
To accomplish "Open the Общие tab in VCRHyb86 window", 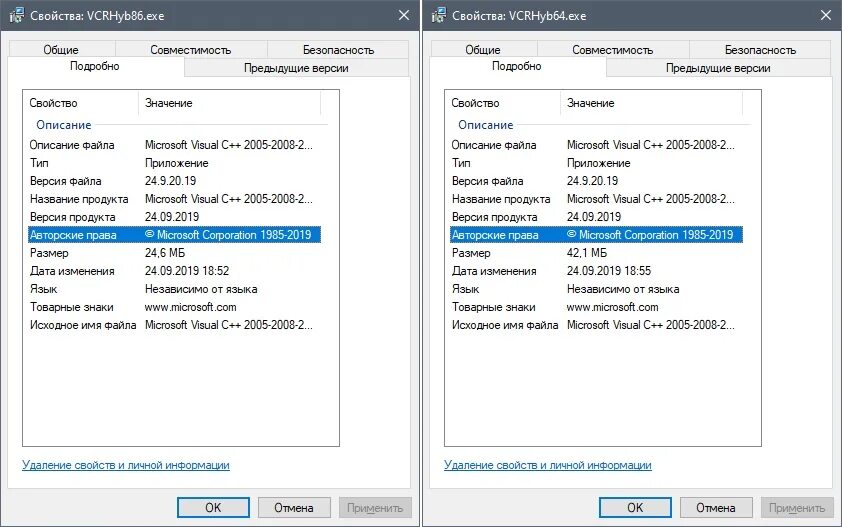I will [x=61, y=50].
